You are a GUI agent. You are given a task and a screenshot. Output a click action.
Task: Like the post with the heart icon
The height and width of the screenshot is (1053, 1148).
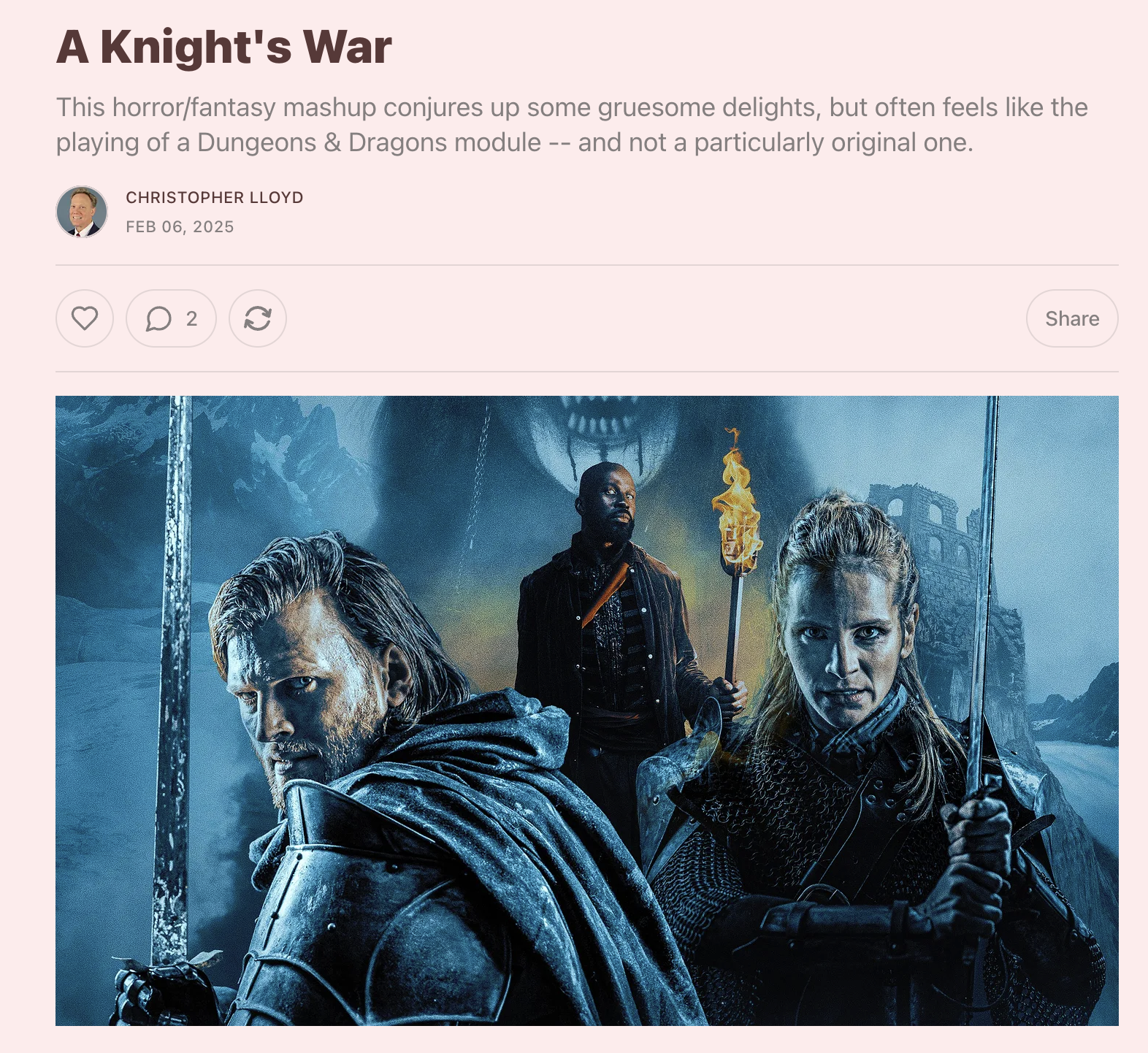tap(85, 318)
